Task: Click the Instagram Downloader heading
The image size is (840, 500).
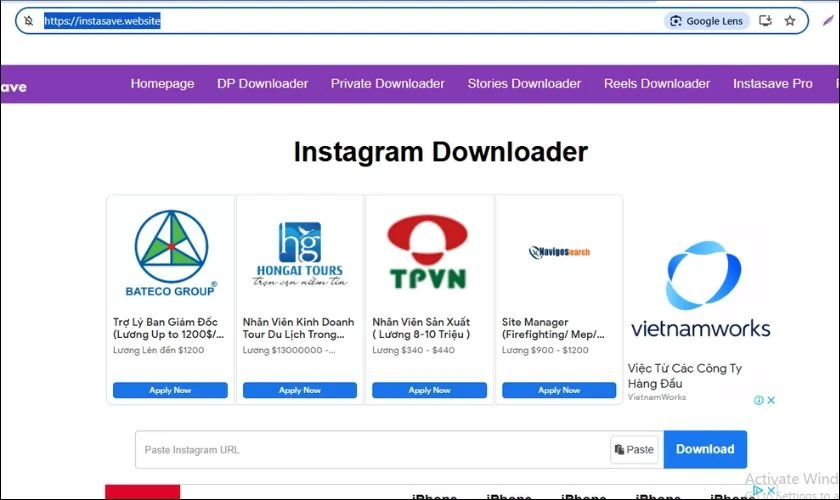Action: click(440, 152)
